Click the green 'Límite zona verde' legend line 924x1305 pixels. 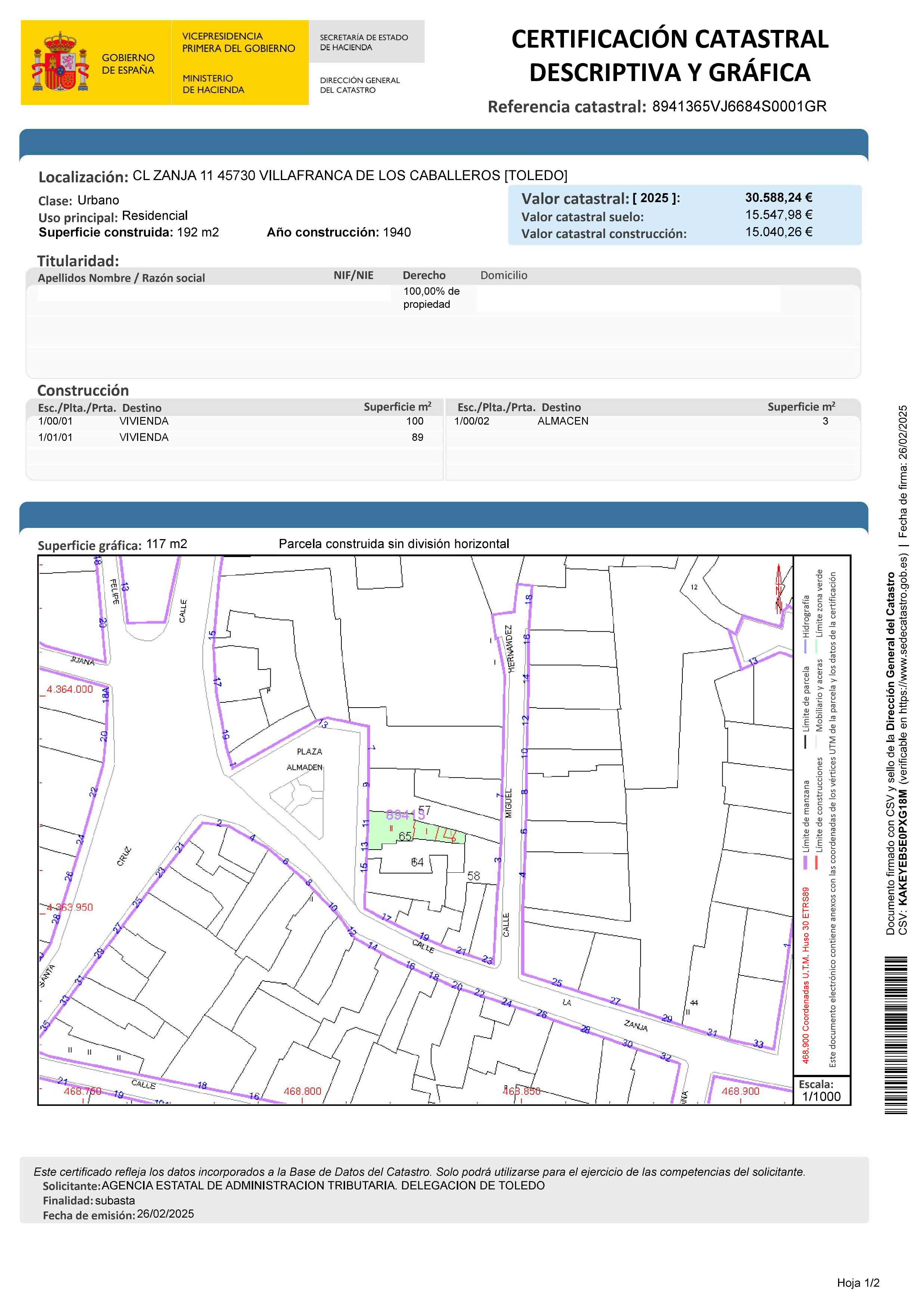[816, 647]
